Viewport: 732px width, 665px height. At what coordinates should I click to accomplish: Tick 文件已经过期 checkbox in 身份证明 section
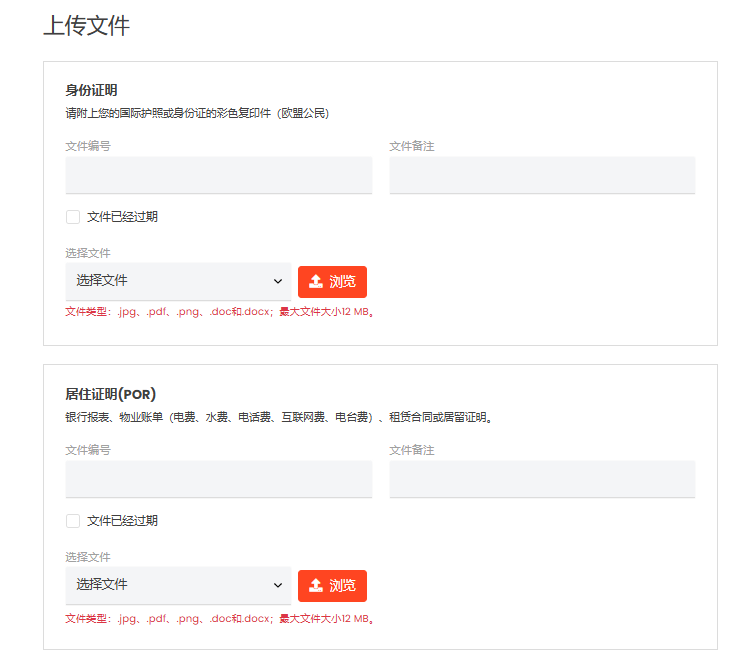tap(73, 217)
